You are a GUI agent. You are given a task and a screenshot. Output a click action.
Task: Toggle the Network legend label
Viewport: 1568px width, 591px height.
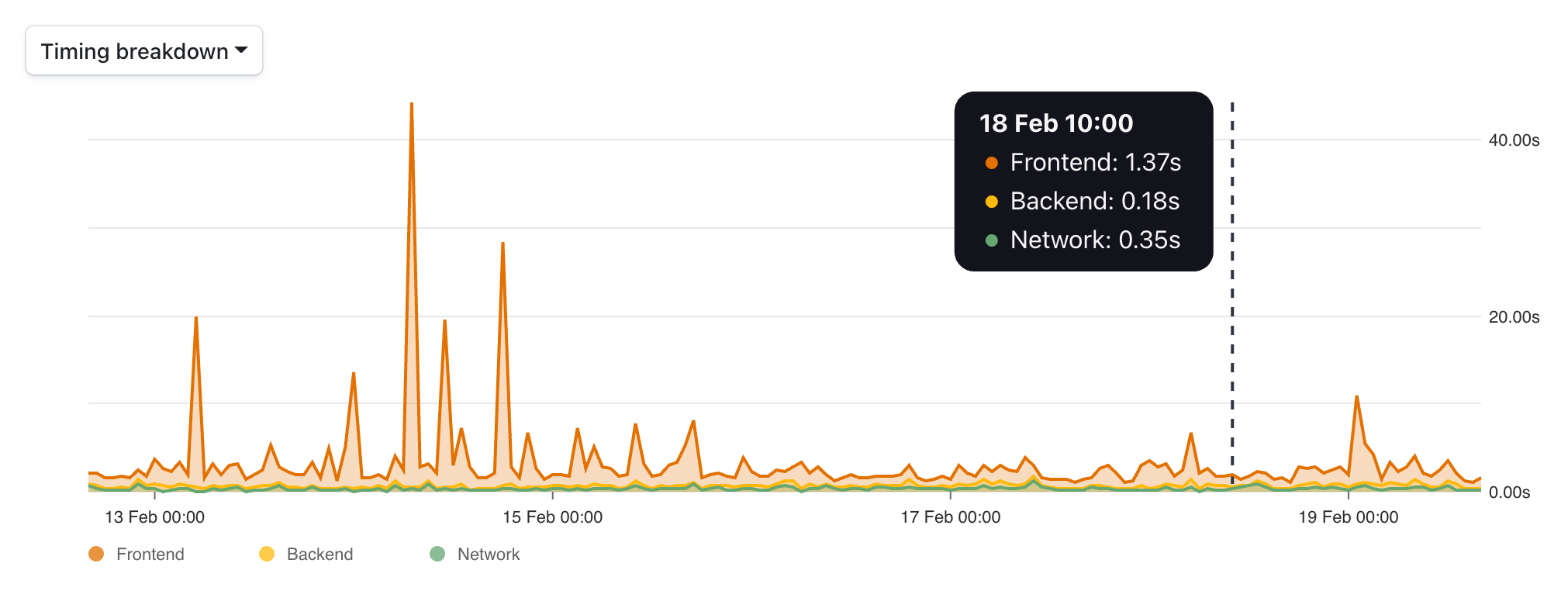pyautogui.click(x=489, y=554)
